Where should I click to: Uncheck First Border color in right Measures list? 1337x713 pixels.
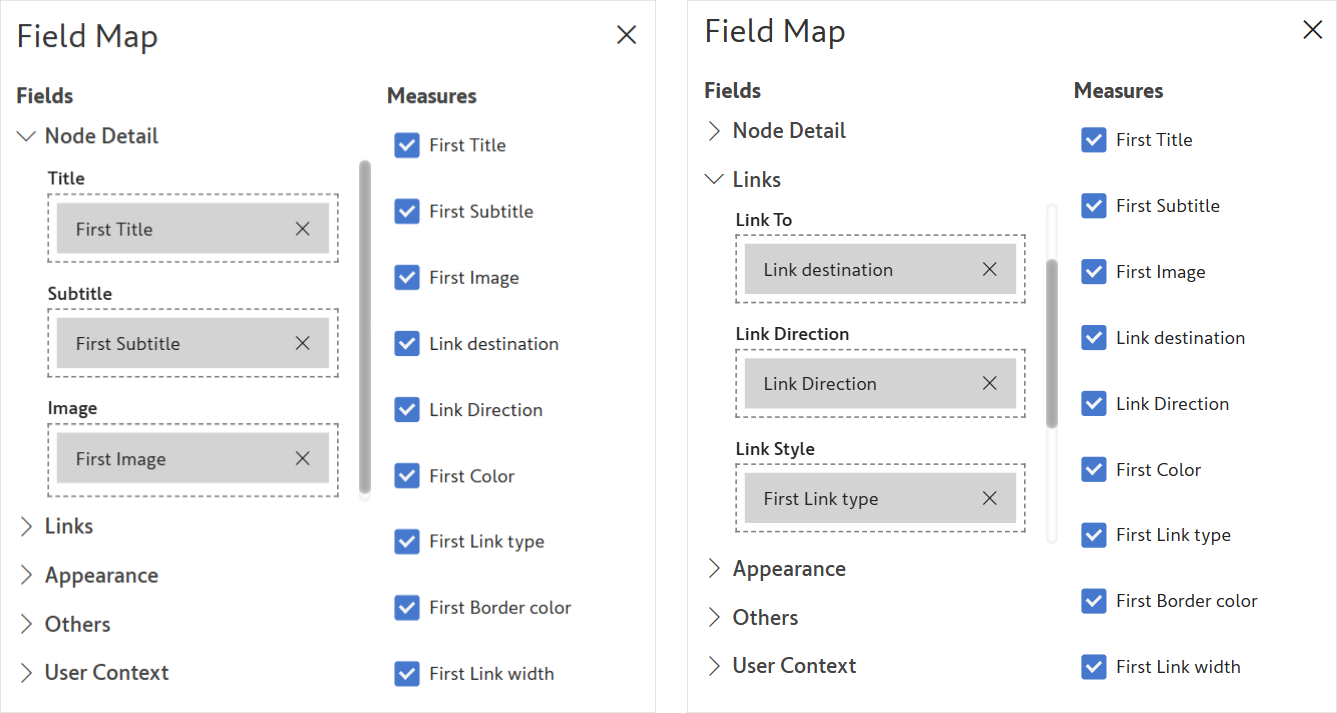click(x=1093, y=601)
